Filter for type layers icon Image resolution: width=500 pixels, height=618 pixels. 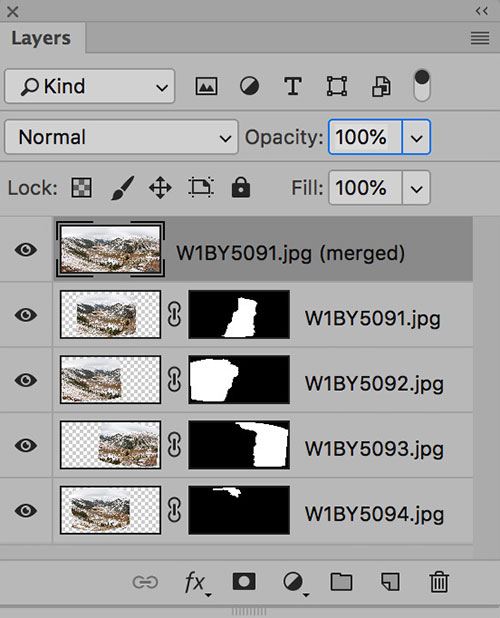click(293, 86)
